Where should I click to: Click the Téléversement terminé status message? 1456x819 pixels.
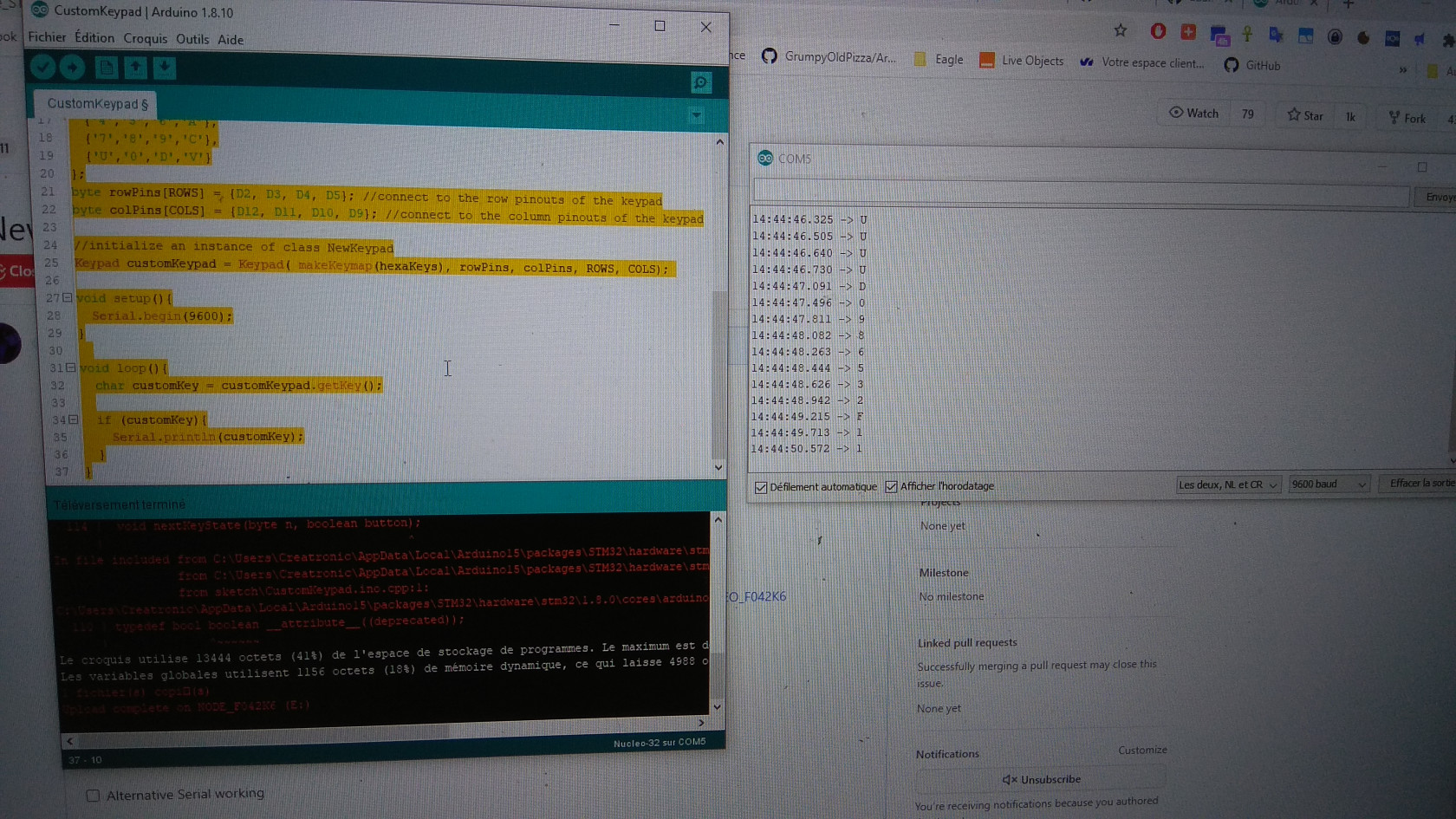(120, 504)
